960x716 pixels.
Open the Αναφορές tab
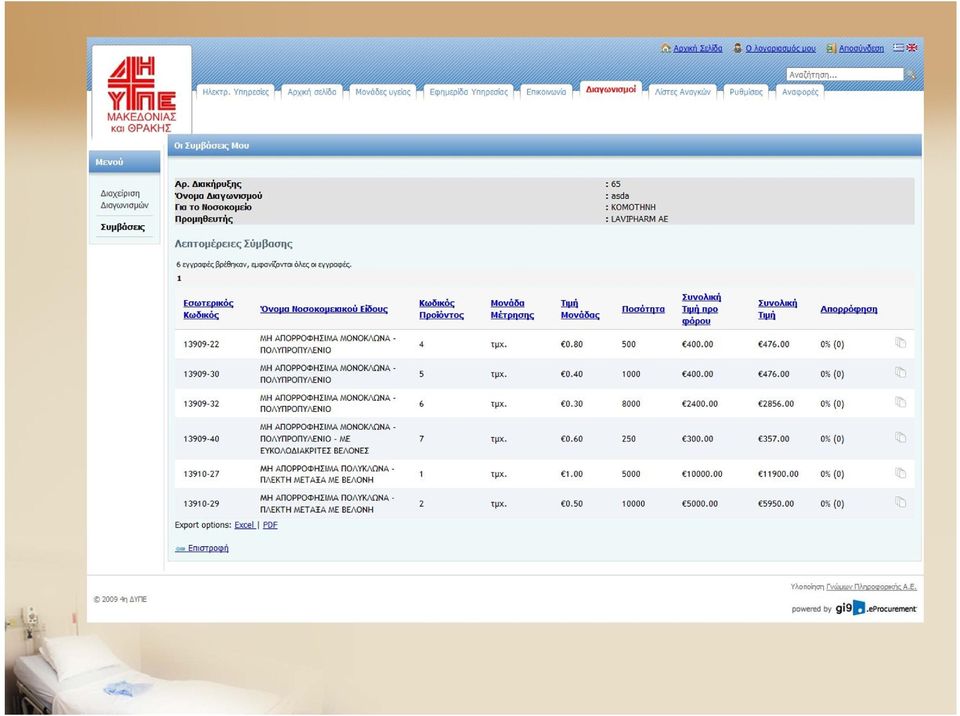coord(800,92)
